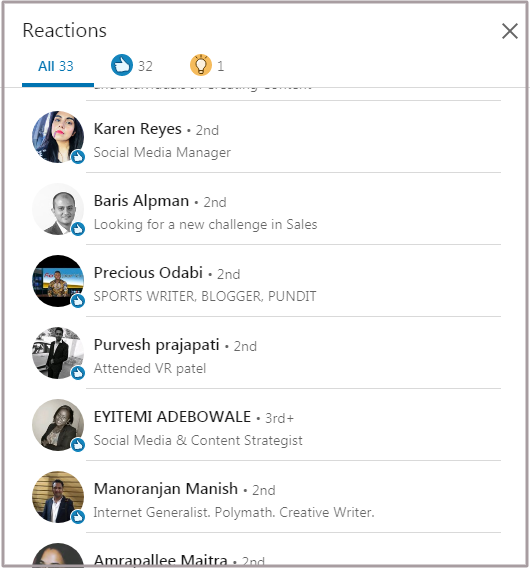
Task: Open Karen Reyes profile photo
Action: [58, 137]
